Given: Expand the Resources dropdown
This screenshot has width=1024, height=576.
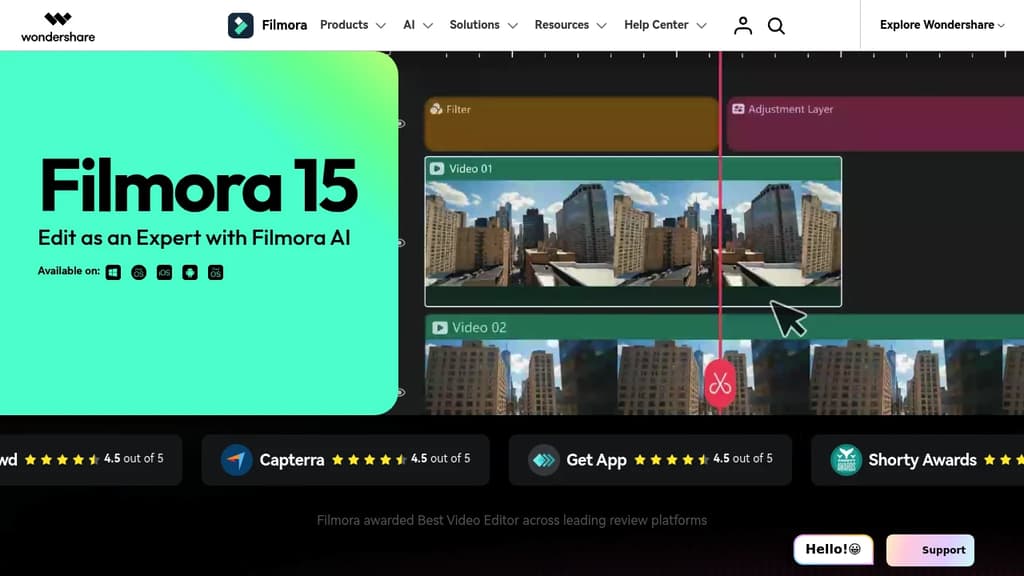Looking at the screenshot, I should coord(570,25).
